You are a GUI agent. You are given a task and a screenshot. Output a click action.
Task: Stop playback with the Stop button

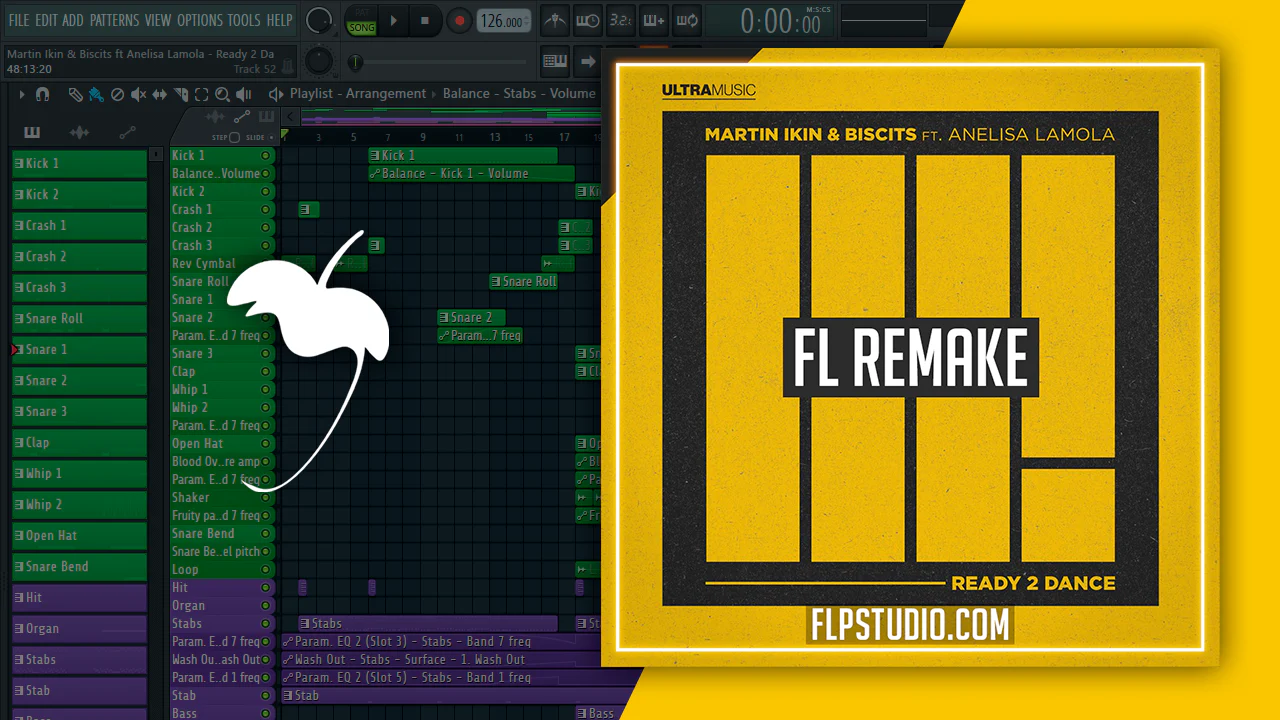point(425,20)
